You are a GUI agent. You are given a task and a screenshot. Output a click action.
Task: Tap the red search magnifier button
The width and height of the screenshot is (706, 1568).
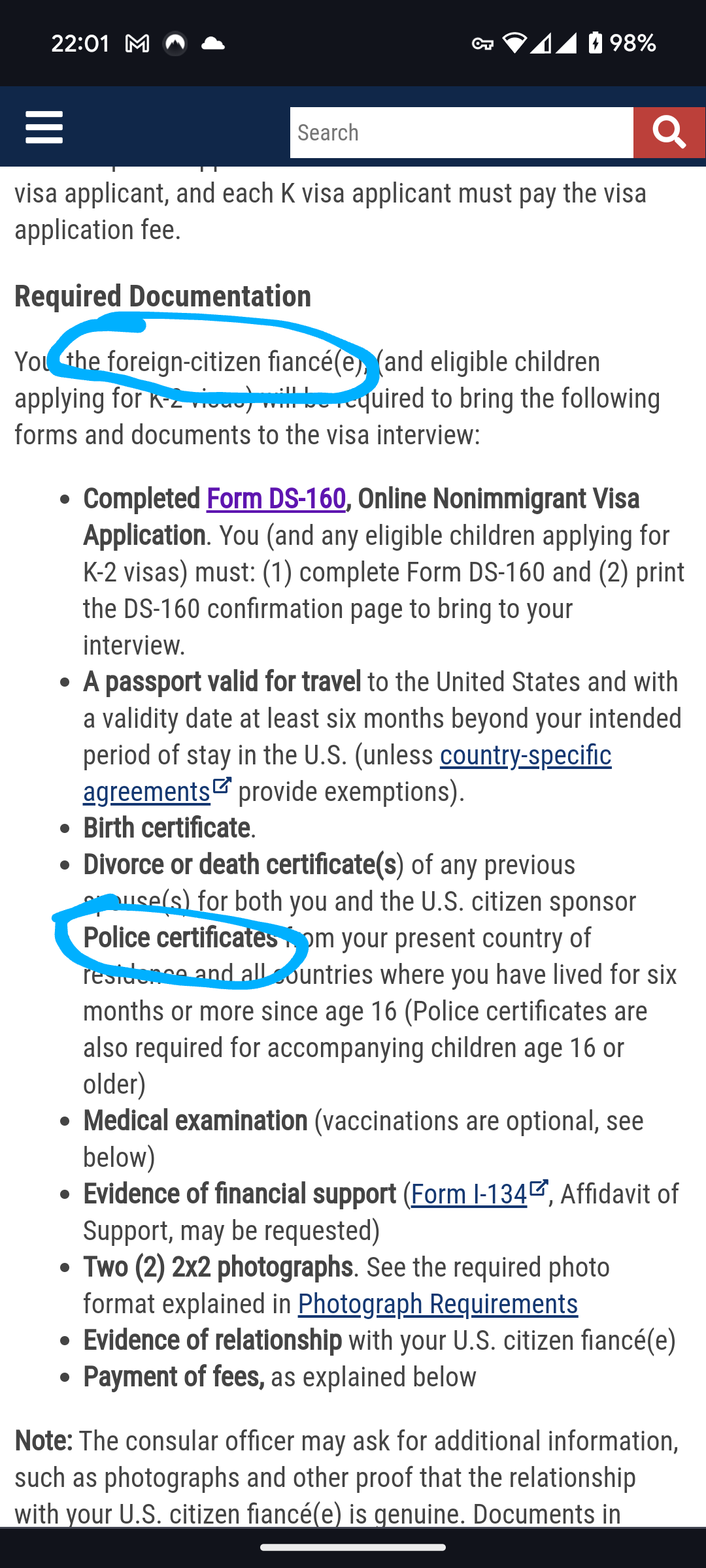pos(669,133)
